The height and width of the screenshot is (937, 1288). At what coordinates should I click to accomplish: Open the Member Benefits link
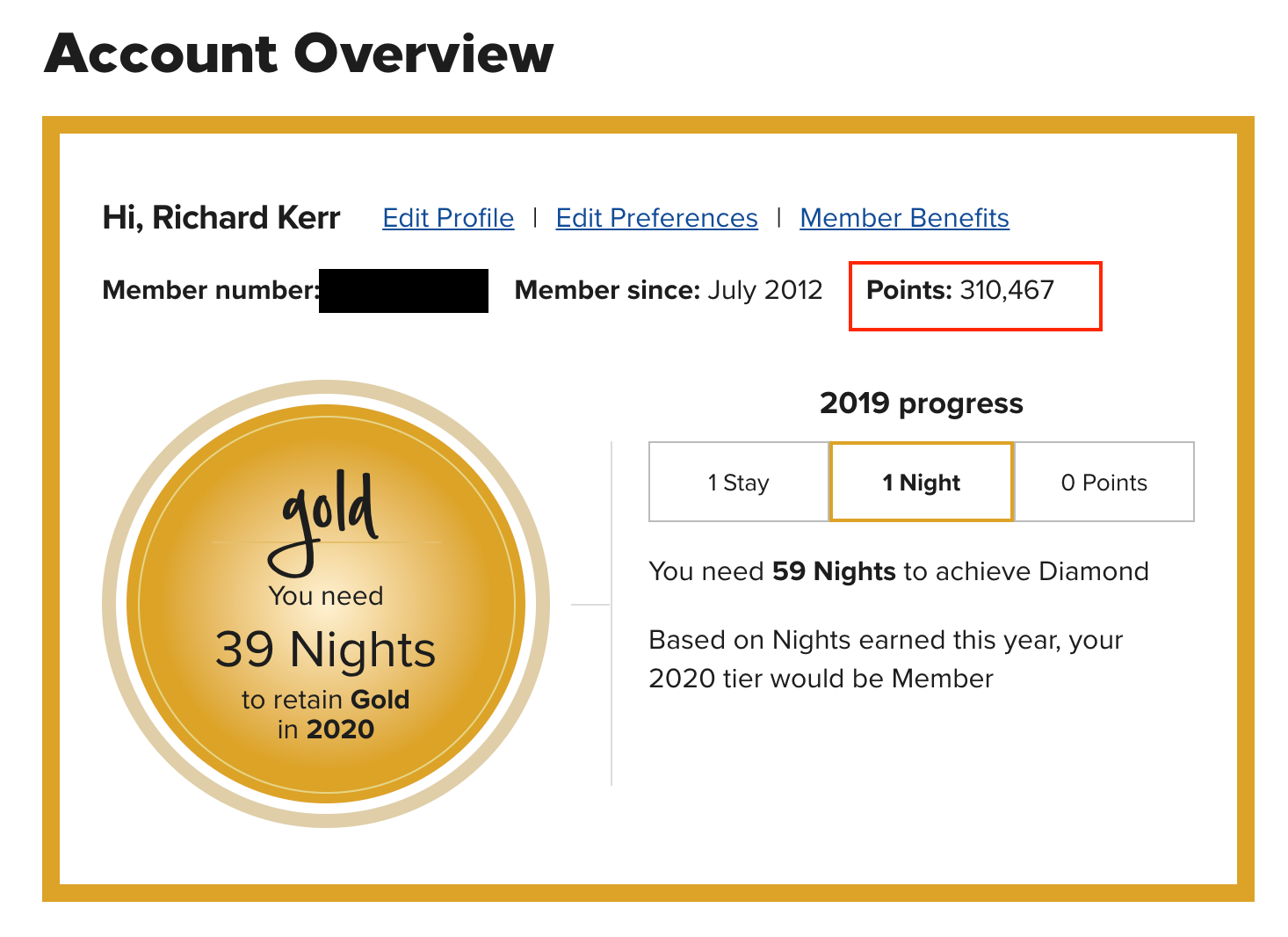[904, 218]
